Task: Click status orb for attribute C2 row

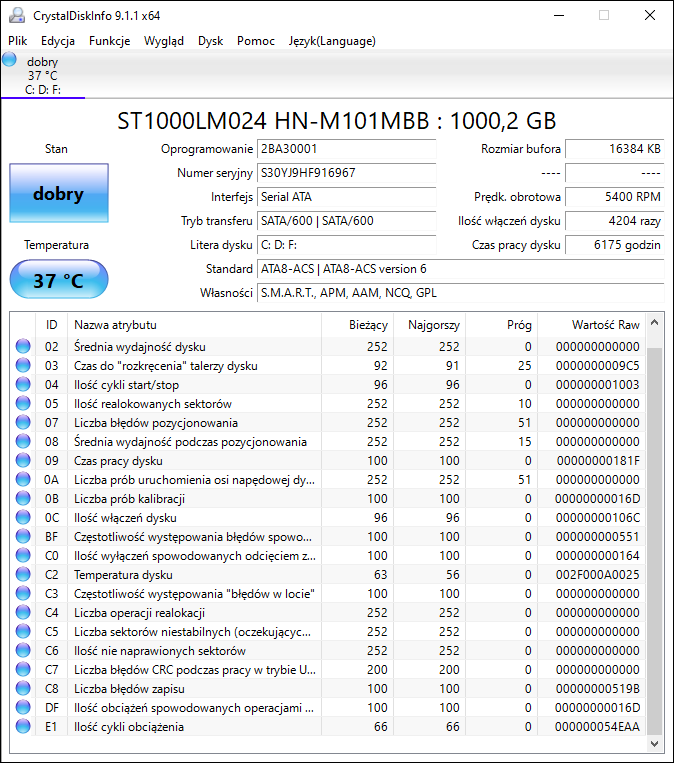Action: (23, 574)
